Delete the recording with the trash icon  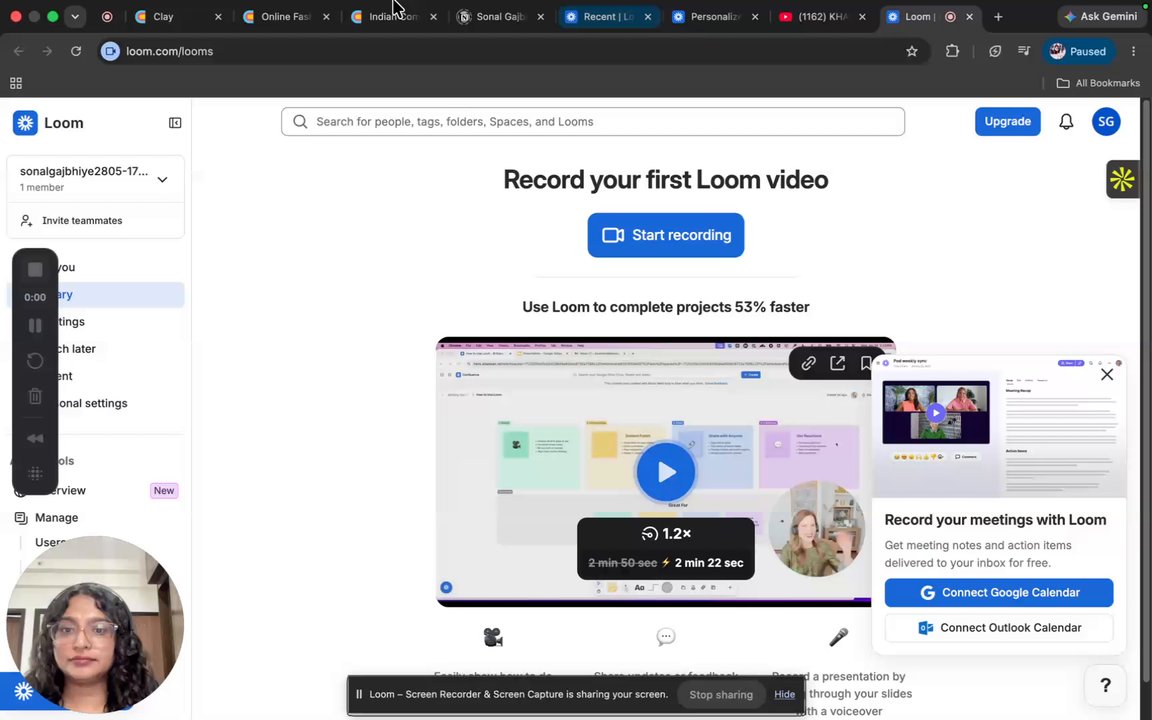pyautogui.click(x=35, y=397)
